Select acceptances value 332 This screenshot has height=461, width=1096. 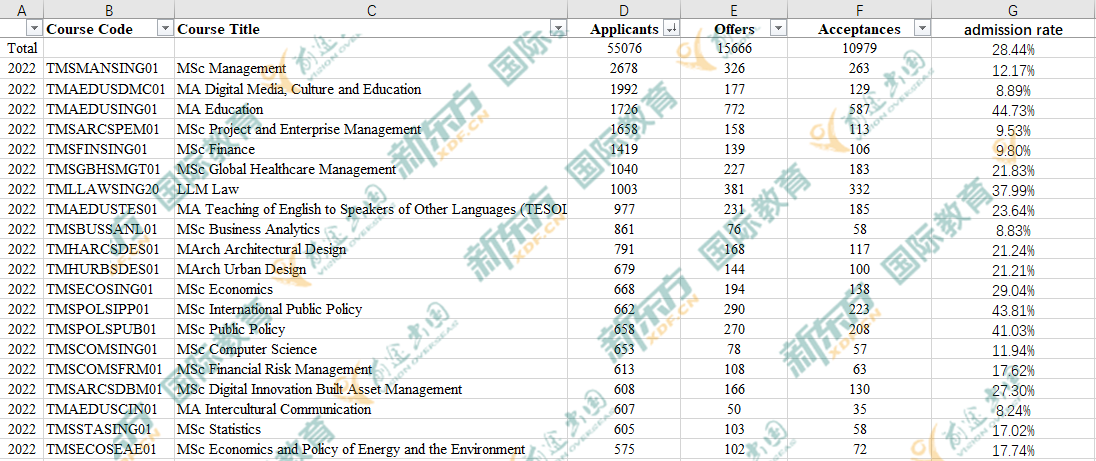[860, 189]
